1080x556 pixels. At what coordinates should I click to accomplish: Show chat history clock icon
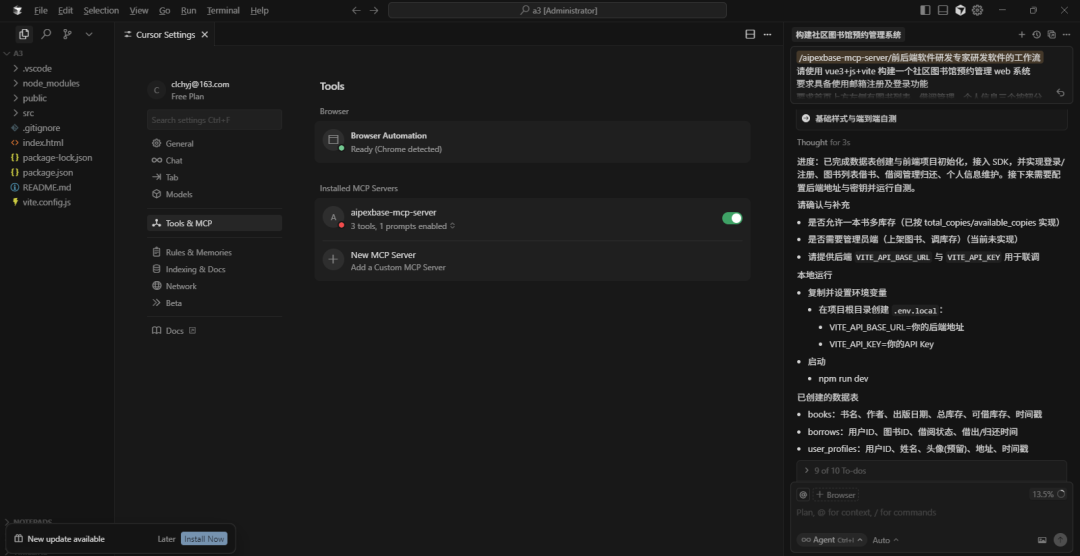[1037, 34]
